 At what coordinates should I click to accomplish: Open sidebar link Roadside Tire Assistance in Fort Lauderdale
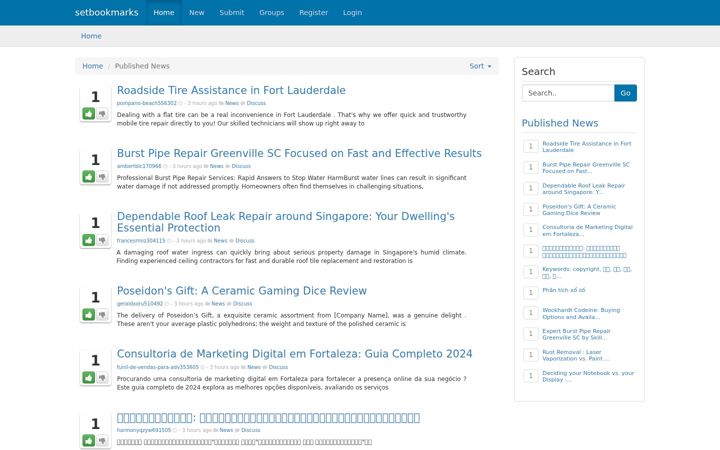pyautogui.click(x=586, y=146)
